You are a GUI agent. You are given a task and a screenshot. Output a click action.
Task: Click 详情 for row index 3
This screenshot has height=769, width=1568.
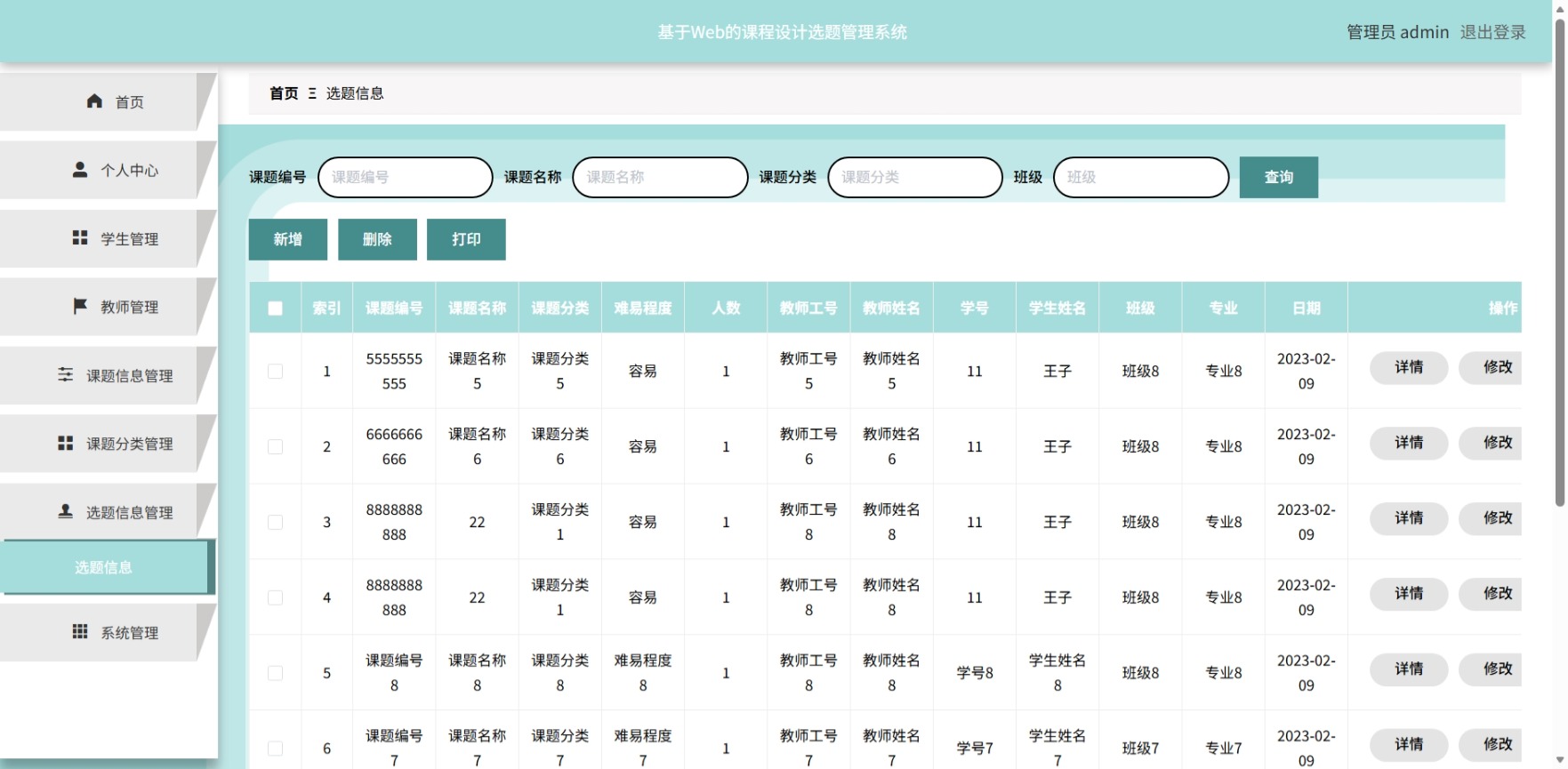click(1409, 518)
